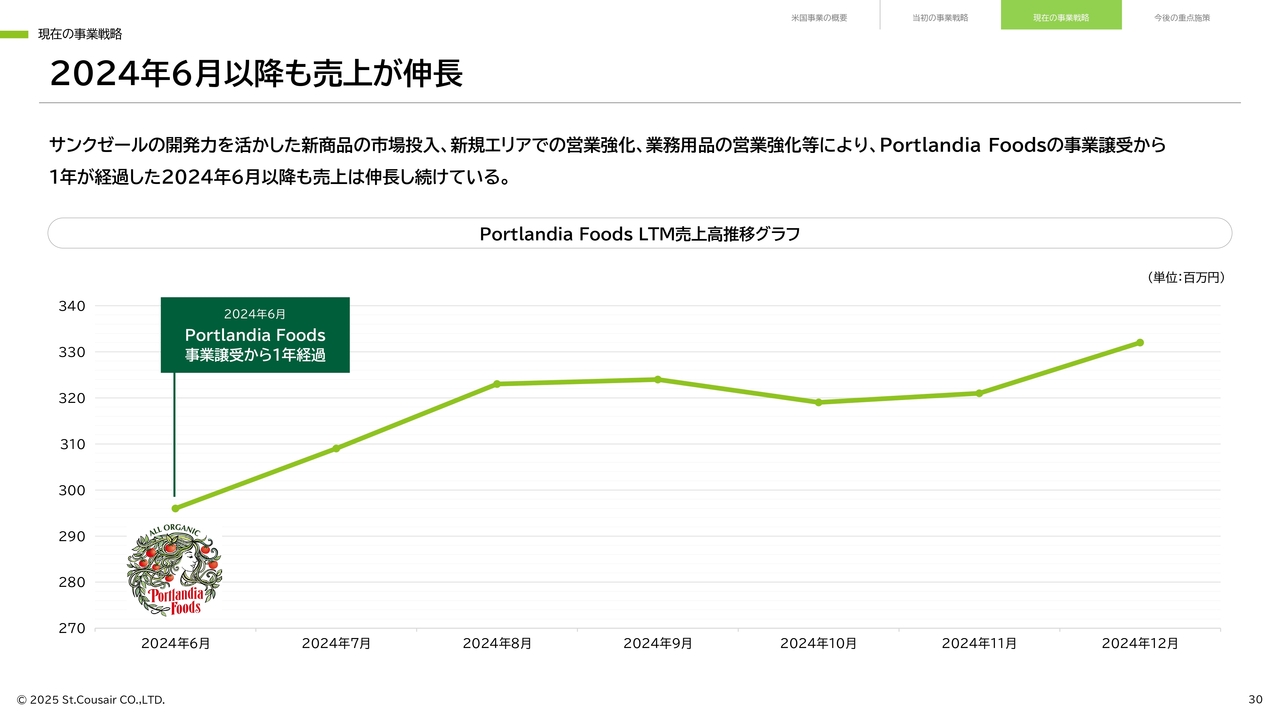Click the unit note （単位：百万円）
1280x720 pixels.
click(1186, 277)
